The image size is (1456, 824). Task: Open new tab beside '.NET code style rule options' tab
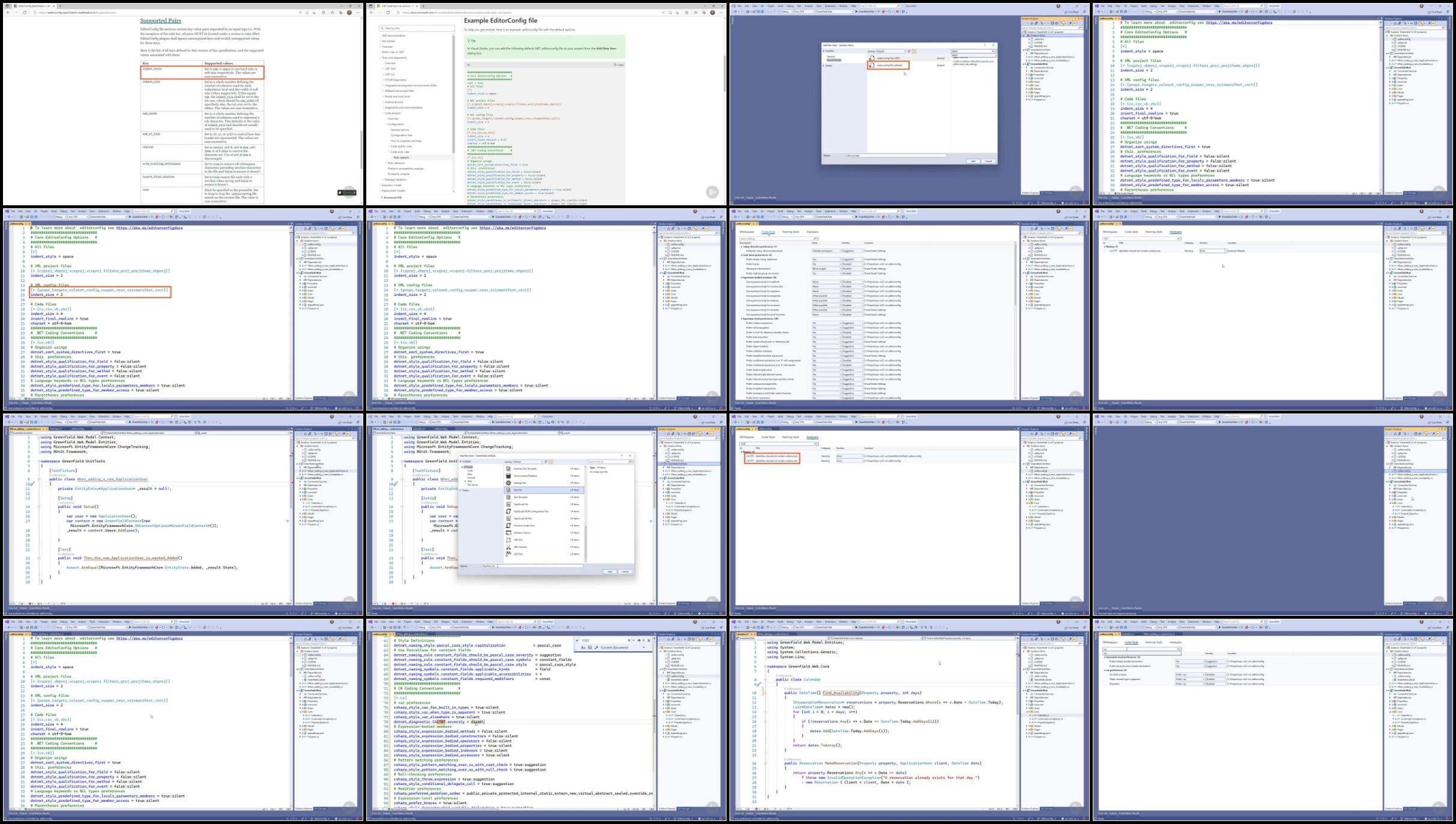(423, 6)
